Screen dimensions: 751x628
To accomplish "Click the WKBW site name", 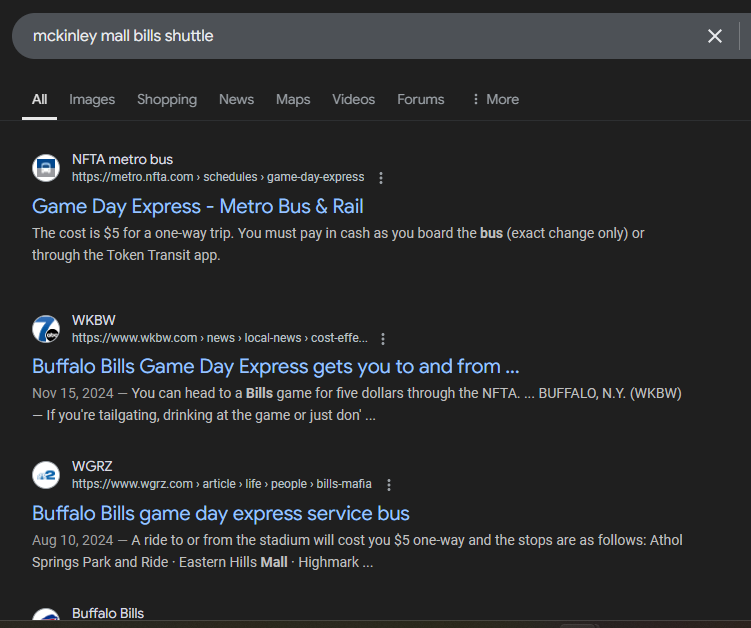I will click(93, 320).
